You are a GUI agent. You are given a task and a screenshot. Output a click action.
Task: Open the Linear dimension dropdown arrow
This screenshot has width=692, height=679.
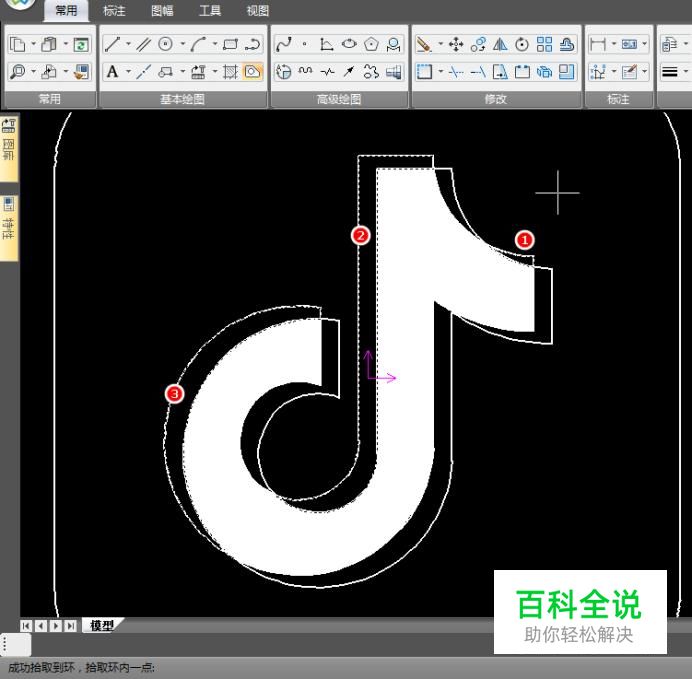coord(614,44)
